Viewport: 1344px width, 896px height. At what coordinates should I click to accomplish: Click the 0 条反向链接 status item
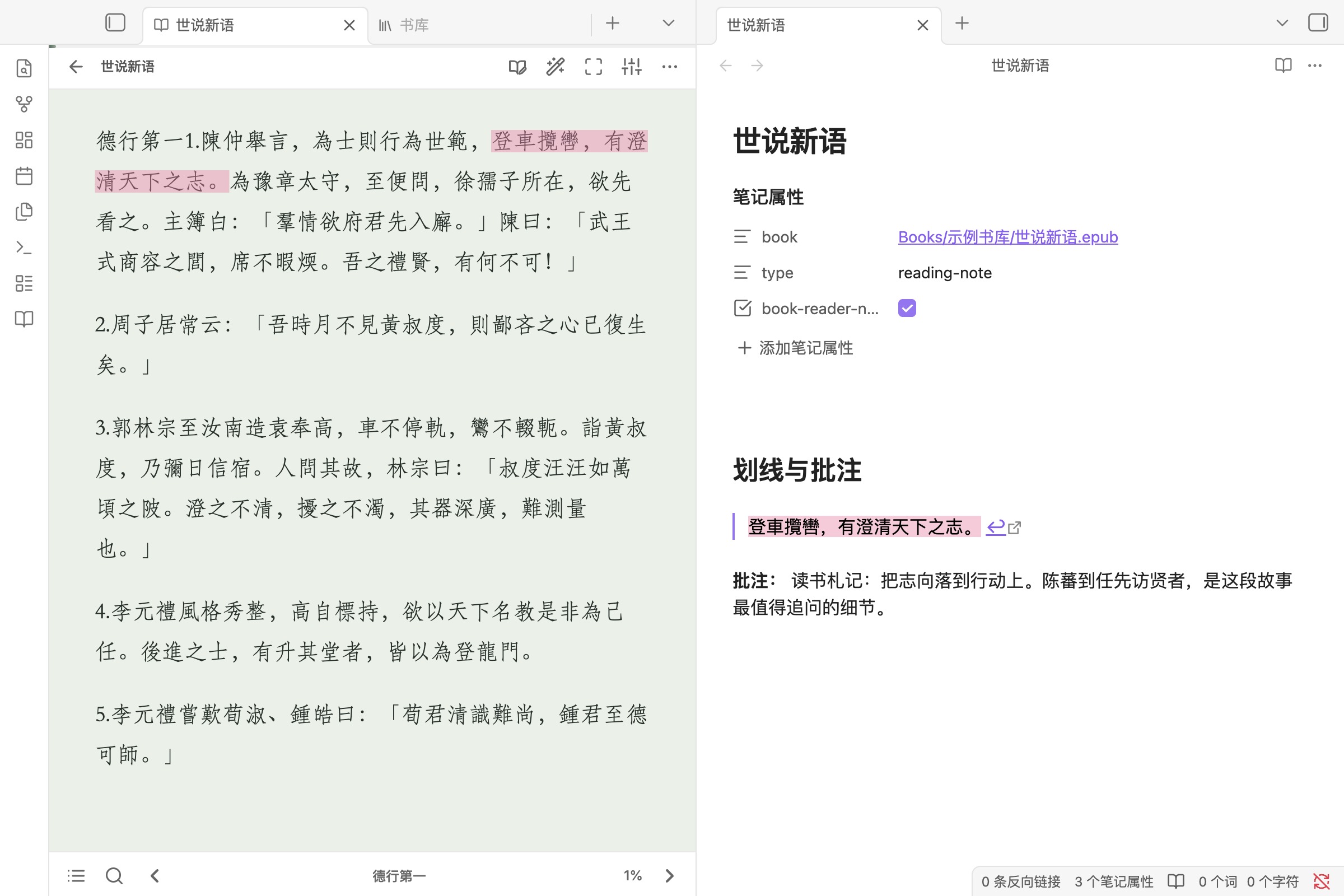1020,881
